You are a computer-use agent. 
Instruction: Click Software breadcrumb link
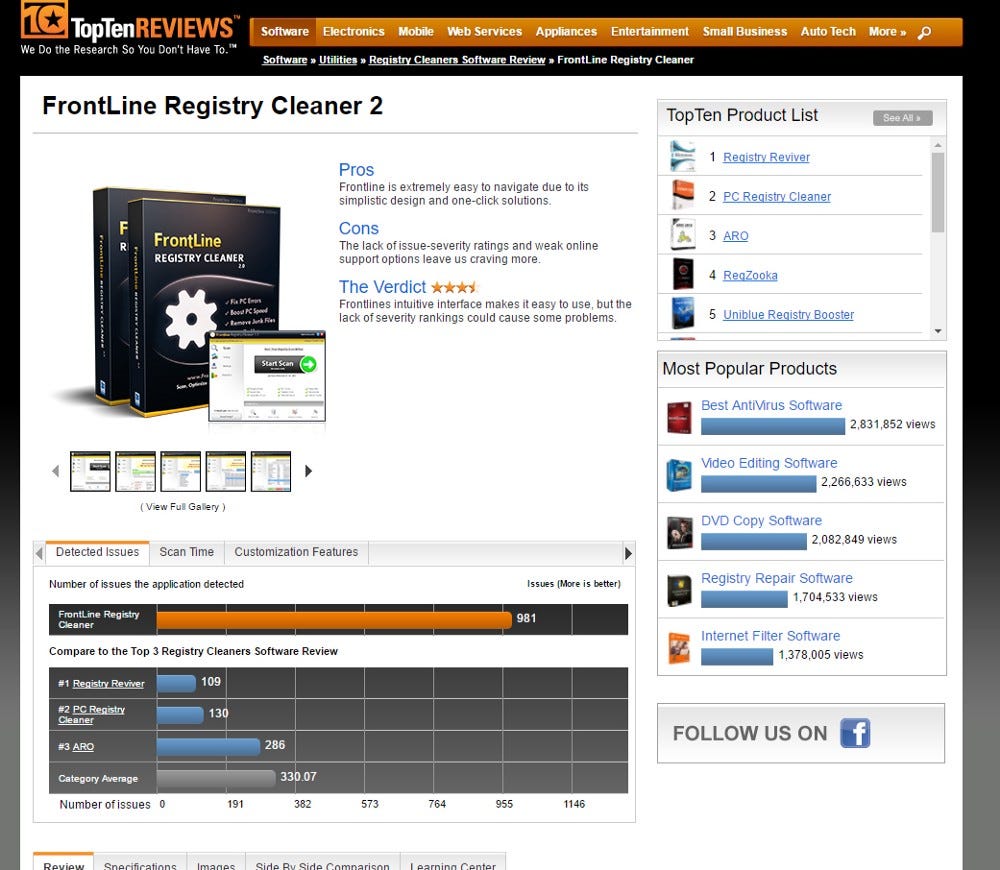tap(284, 60)
